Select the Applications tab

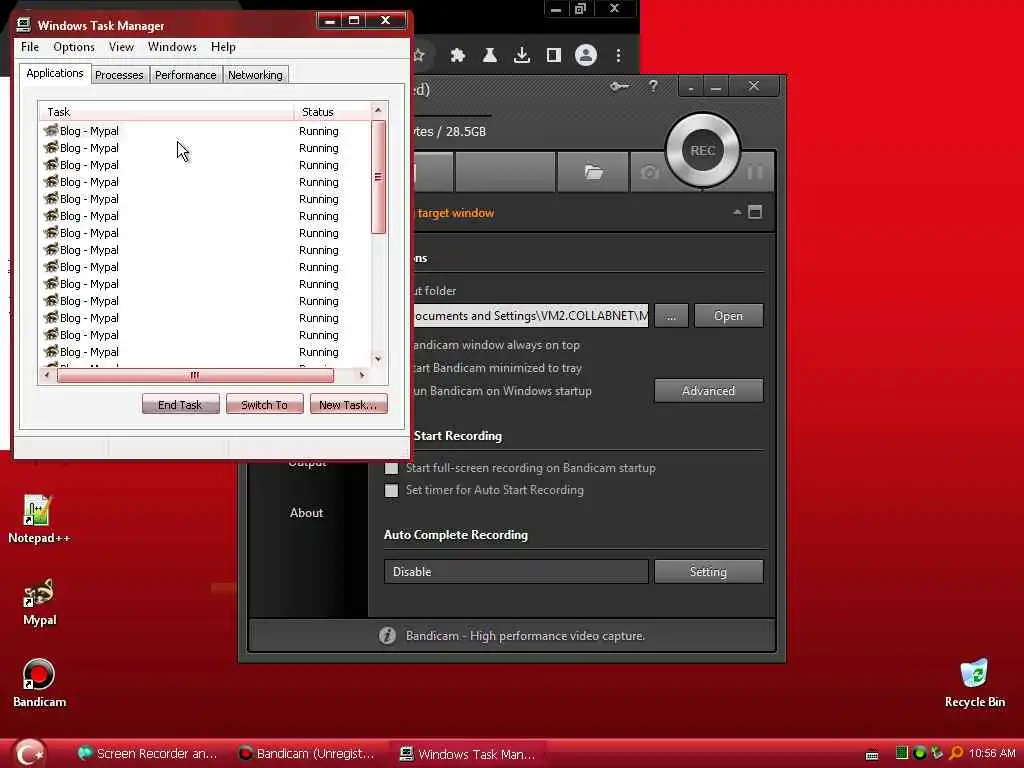point(55,73)
